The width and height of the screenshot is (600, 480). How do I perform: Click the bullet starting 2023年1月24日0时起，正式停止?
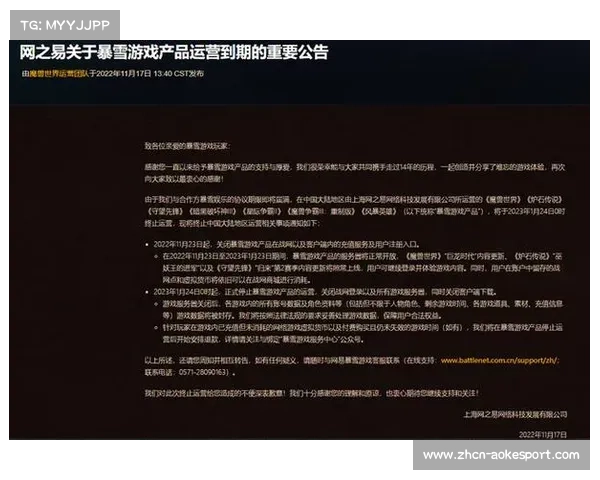click(x=325, y=292)
